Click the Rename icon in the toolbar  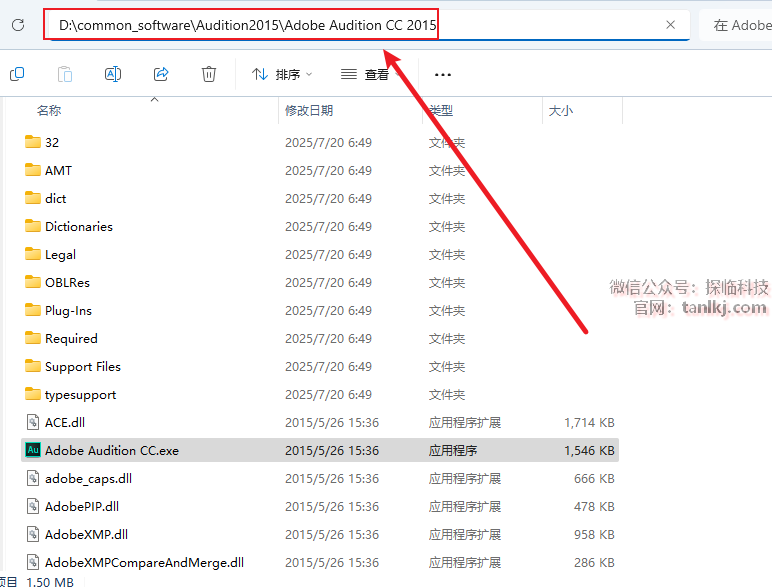pos(113,74)
